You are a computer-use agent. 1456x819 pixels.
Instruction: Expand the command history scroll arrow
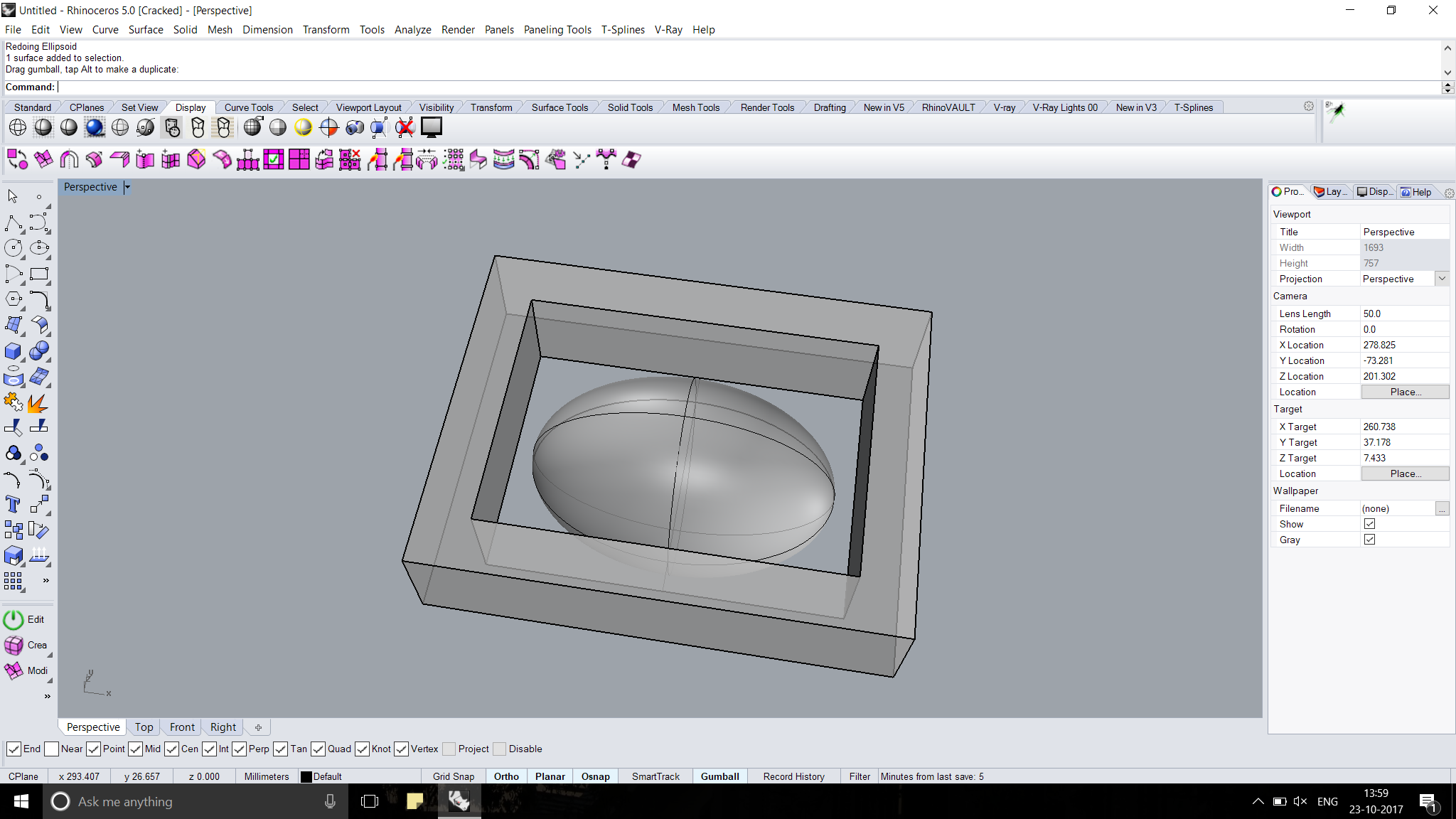click(1447, 73)
